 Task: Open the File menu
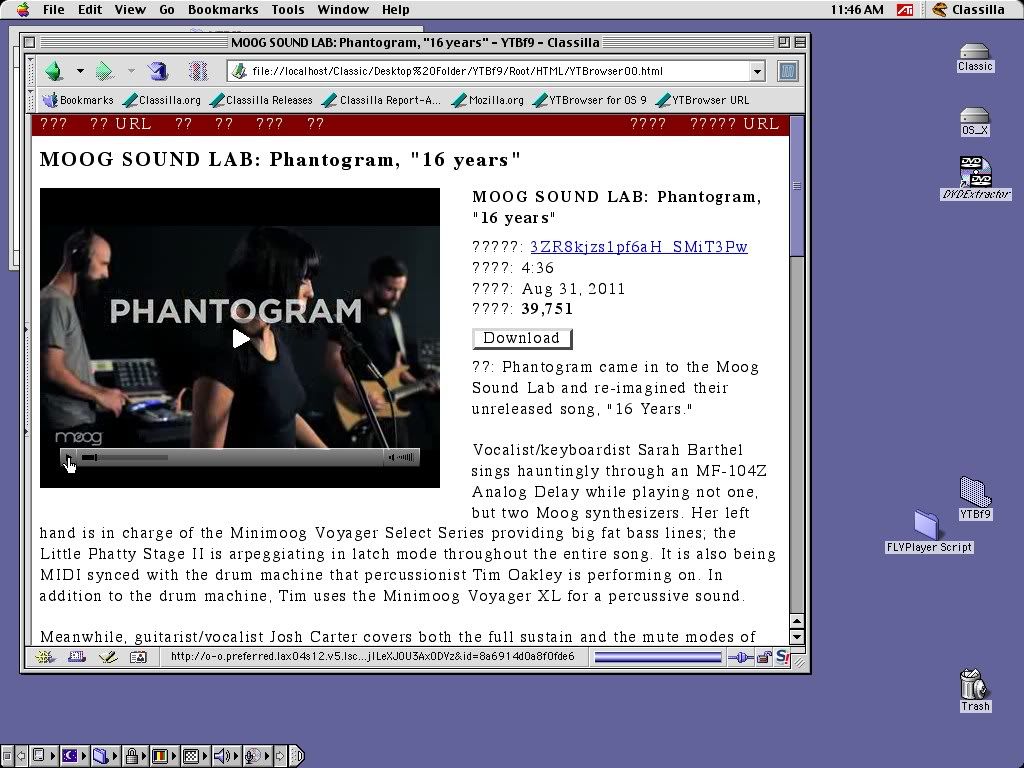(x=53, y=10)
